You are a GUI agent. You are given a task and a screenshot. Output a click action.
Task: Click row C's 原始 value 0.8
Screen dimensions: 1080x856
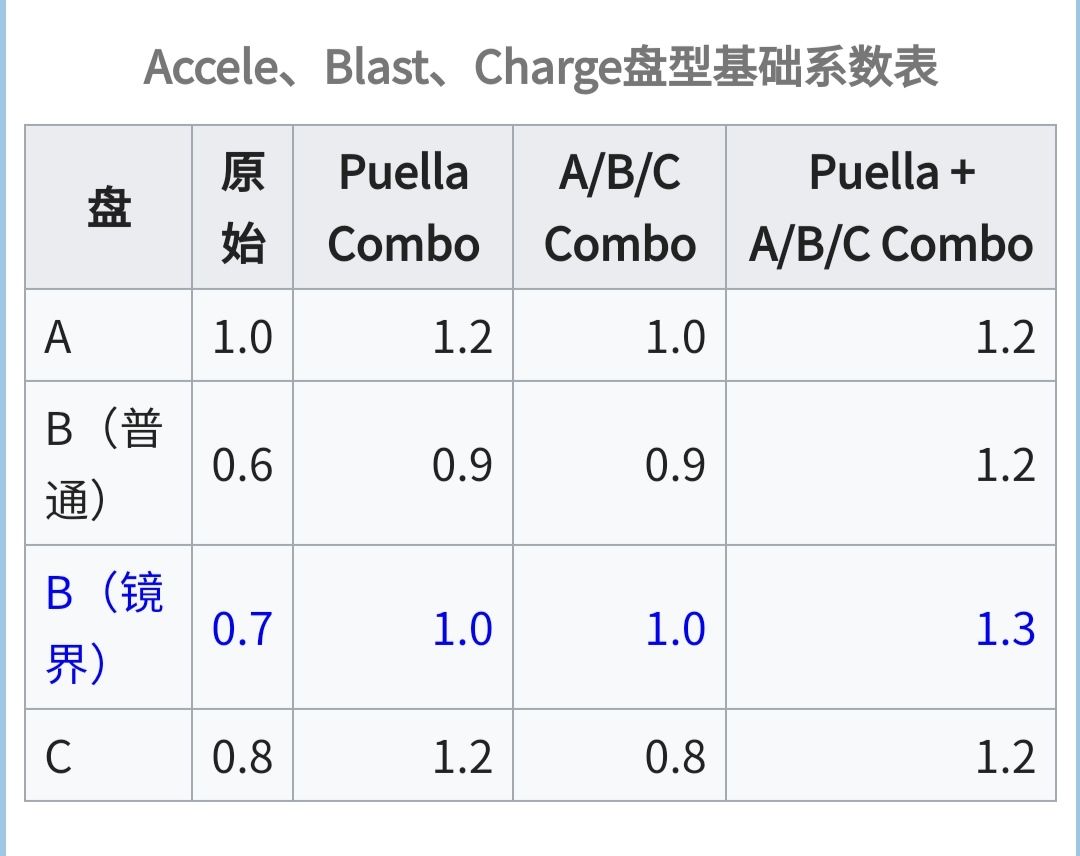[x=242, y=757]
